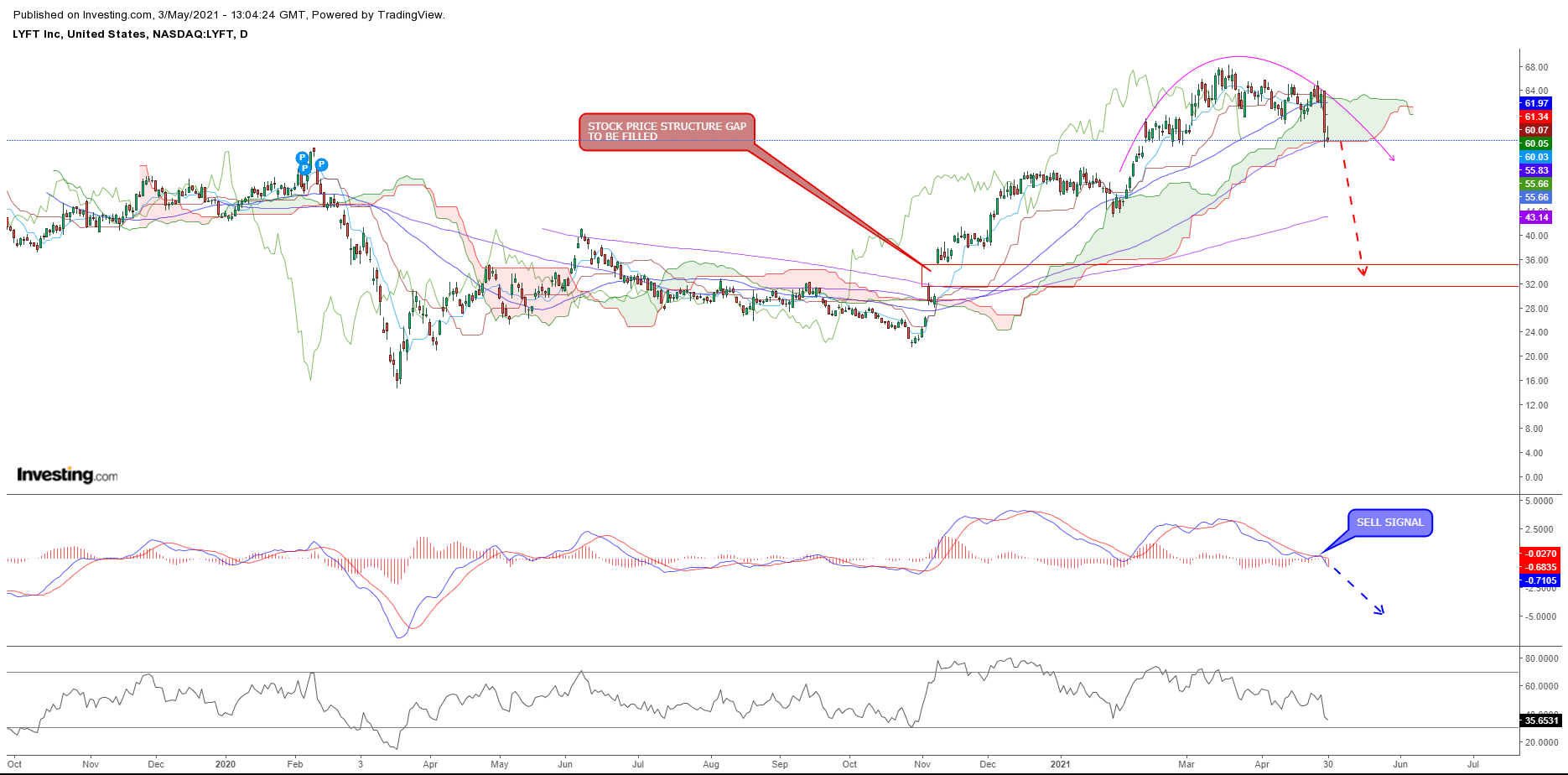Click the blue SELL SIGNAL callout

tap(1389, 523)
